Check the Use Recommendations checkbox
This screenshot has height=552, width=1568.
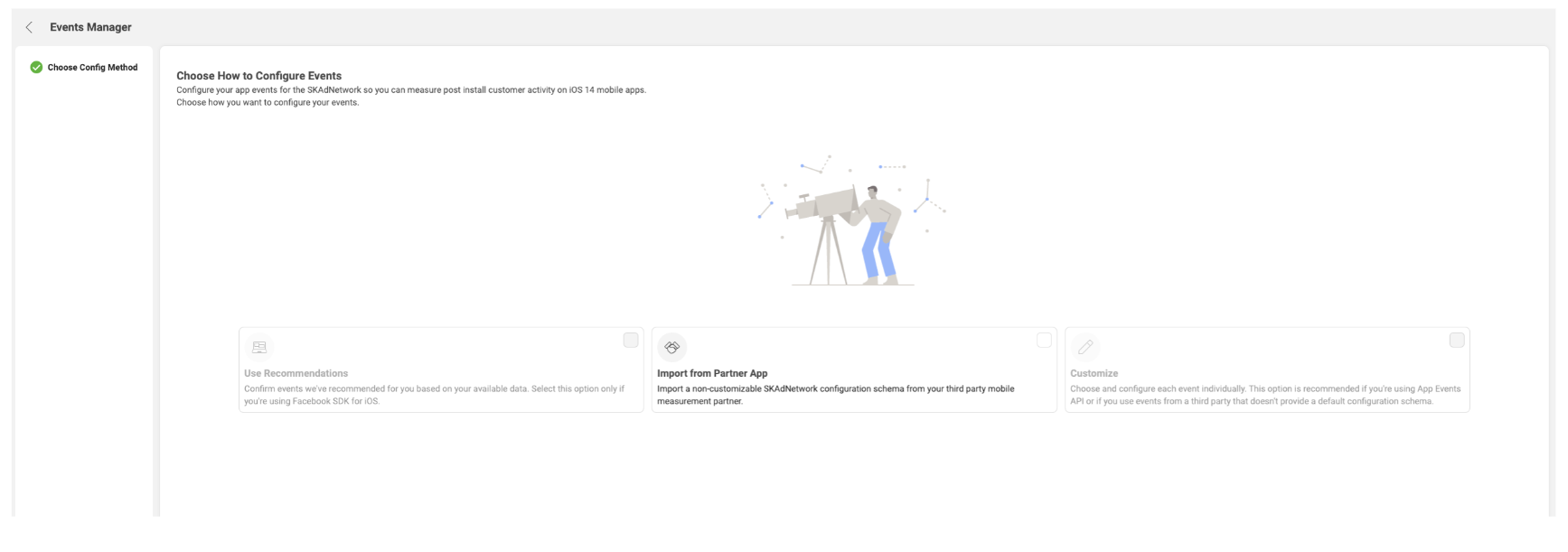[x=631, y=341]
